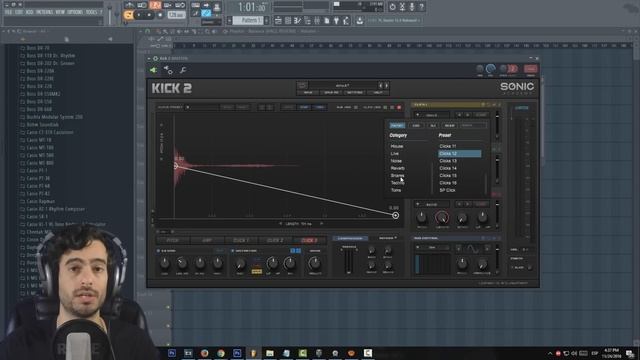Open File Explorer from the taskbar
640x360 pixels.
[270, 353]
